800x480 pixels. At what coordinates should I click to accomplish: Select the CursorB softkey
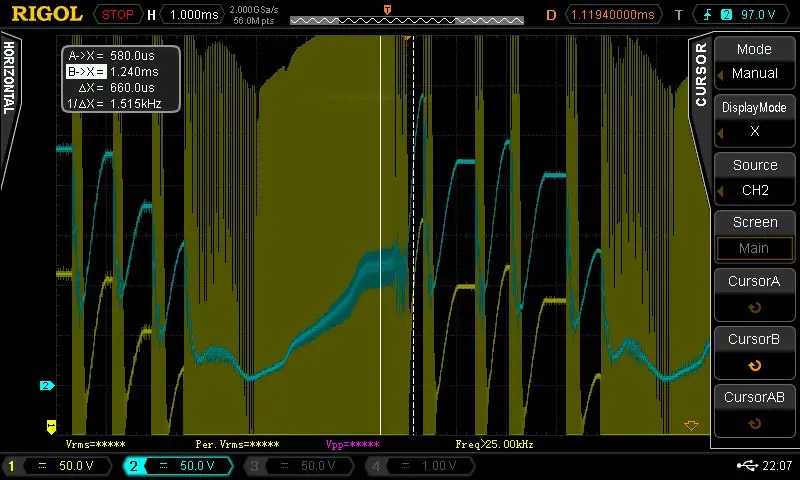click(x=754, y=352)
